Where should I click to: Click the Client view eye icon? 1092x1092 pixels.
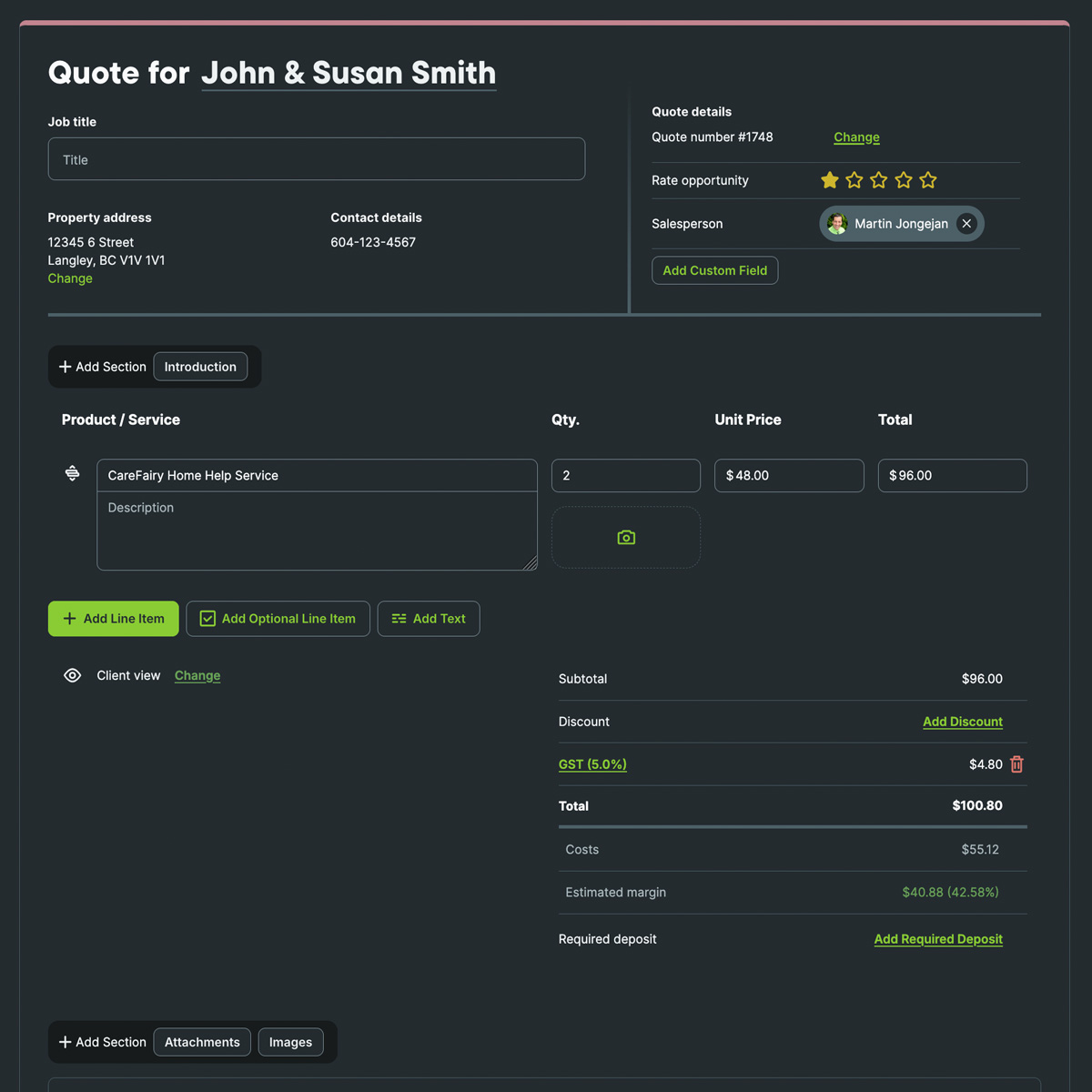[73, 675]
